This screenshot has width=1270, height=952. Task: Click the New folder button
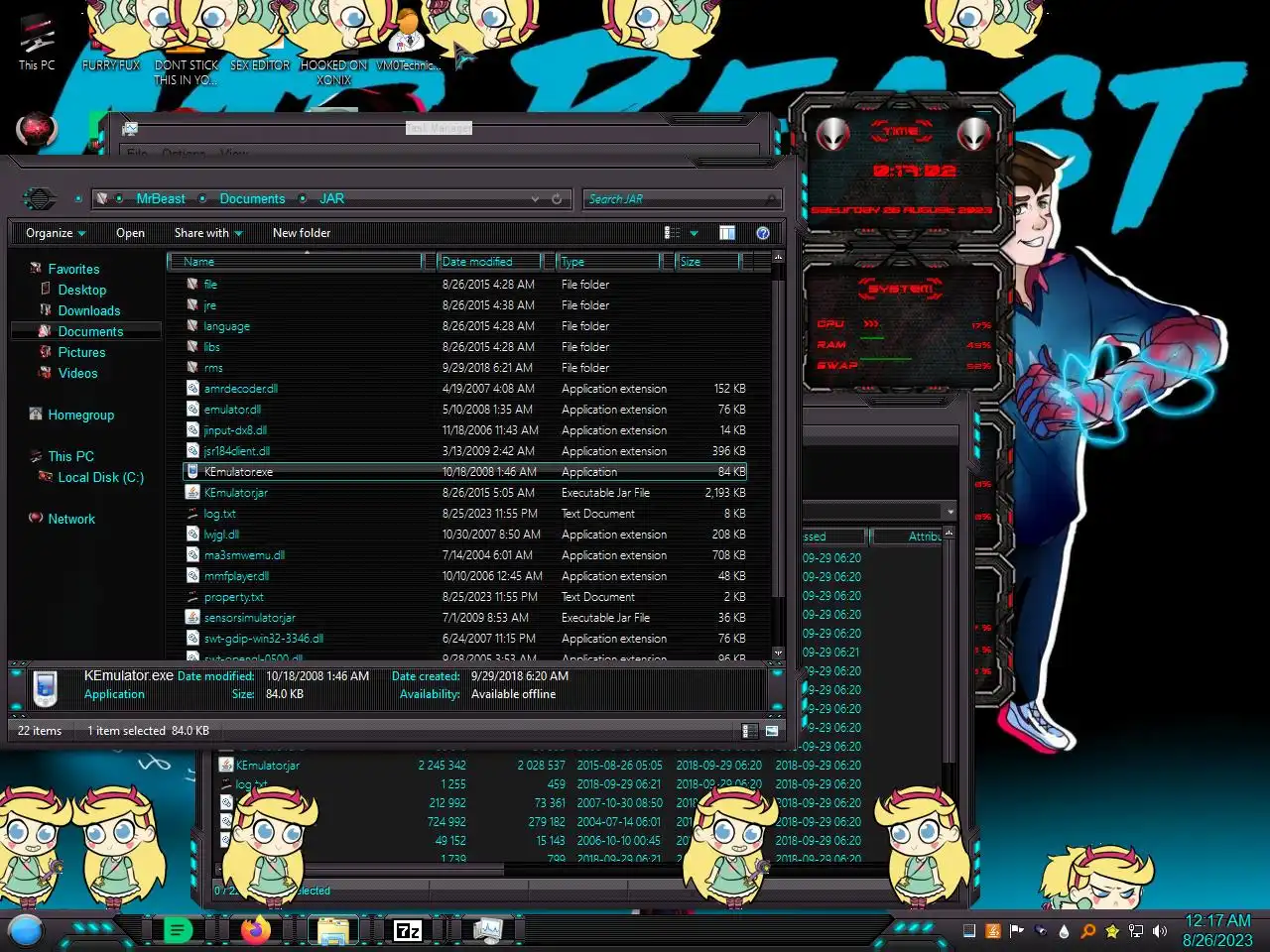pyautogui.click(x=302, y=233)
